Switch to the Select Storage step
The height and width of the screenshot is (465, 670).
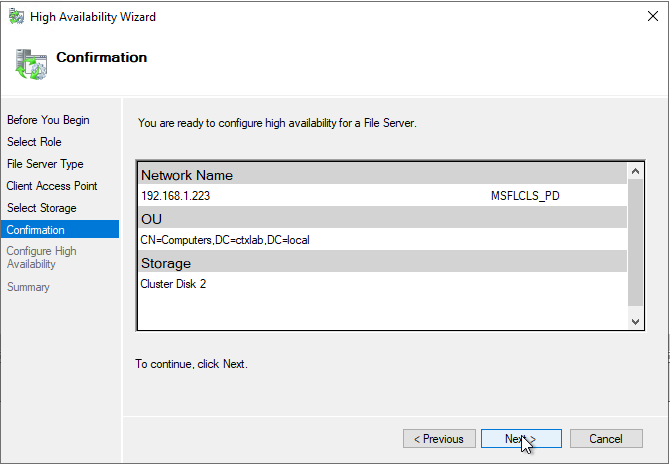[41, 208]
